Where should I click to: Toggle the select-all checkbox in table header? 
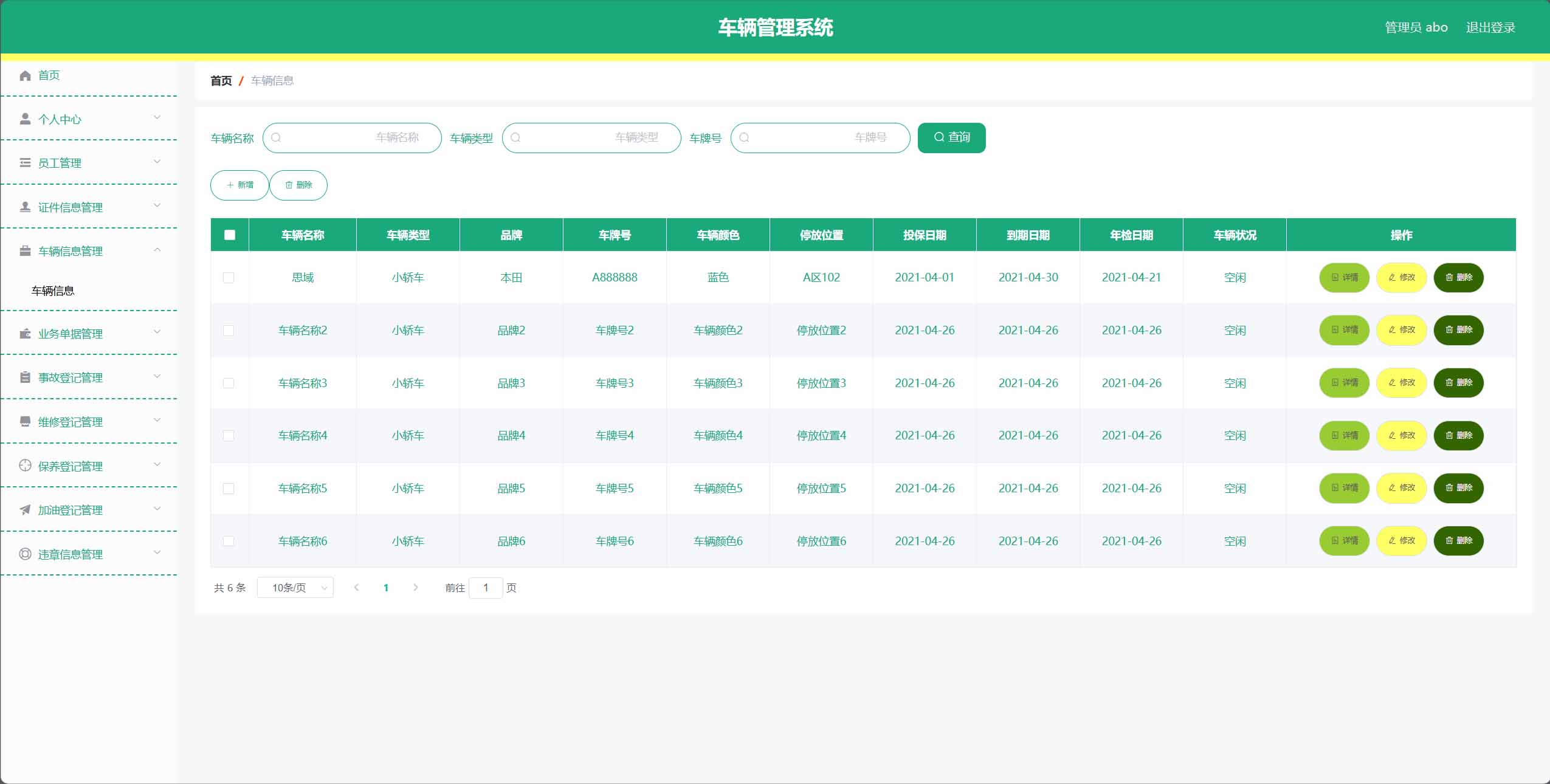tap(229, 235)
